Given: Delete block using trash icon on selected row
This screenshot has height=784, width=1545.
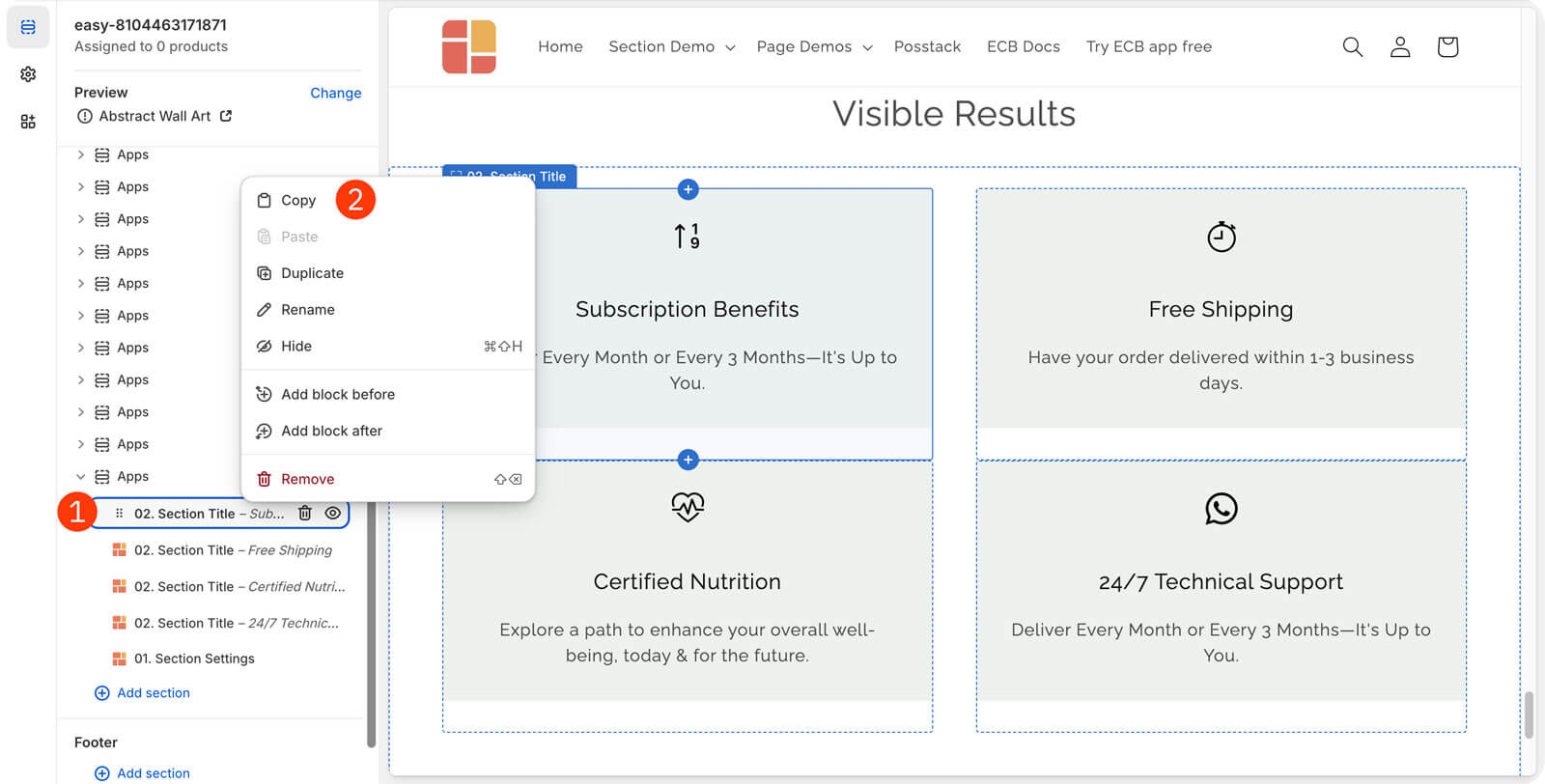Looking at the screenshot, I should (304, 514).
